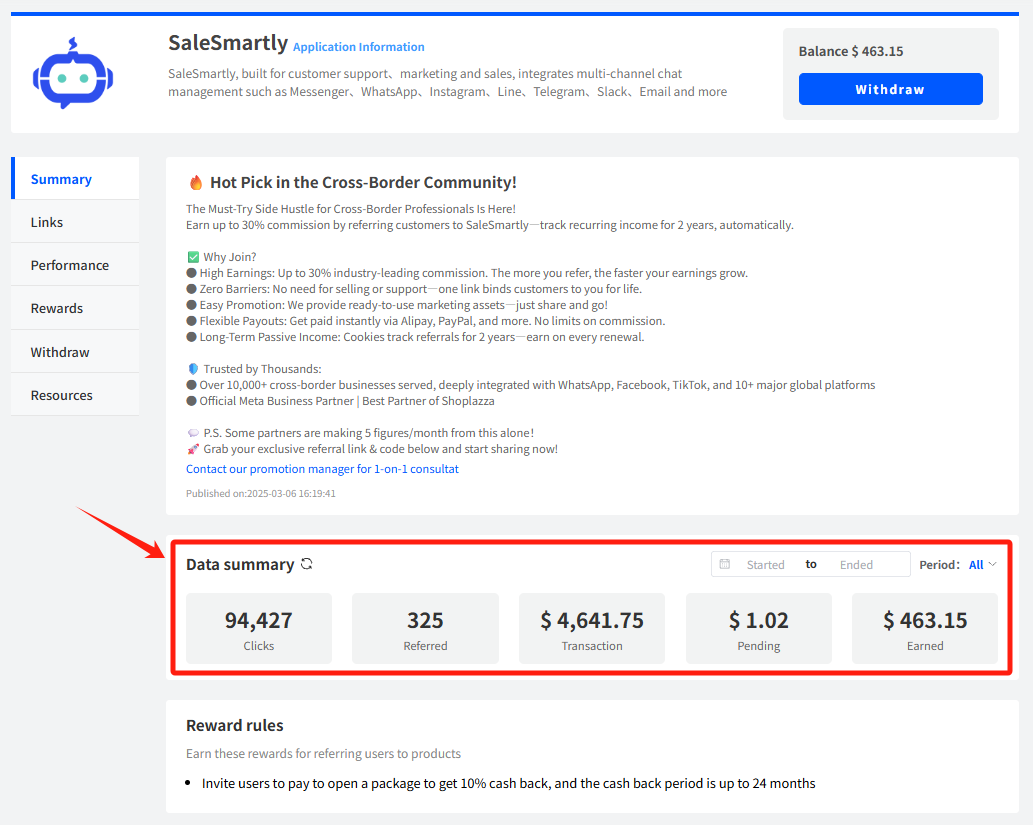This screenshot has width=1033, height=825.
Task: Select the 325 Referred stat card
Action: coord(425,629)
